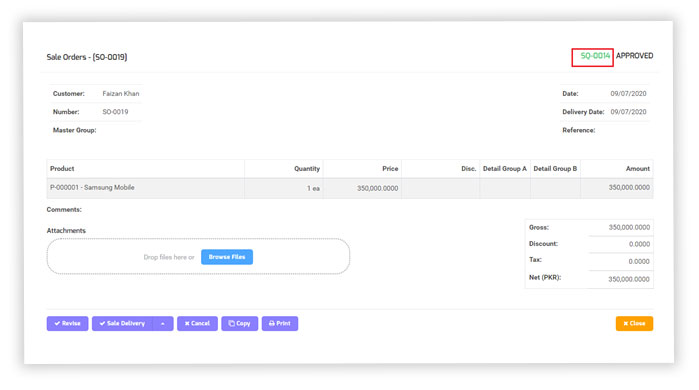The image size is (699, 390).
Task: Click the Delivery Date value
Action: 628,112
